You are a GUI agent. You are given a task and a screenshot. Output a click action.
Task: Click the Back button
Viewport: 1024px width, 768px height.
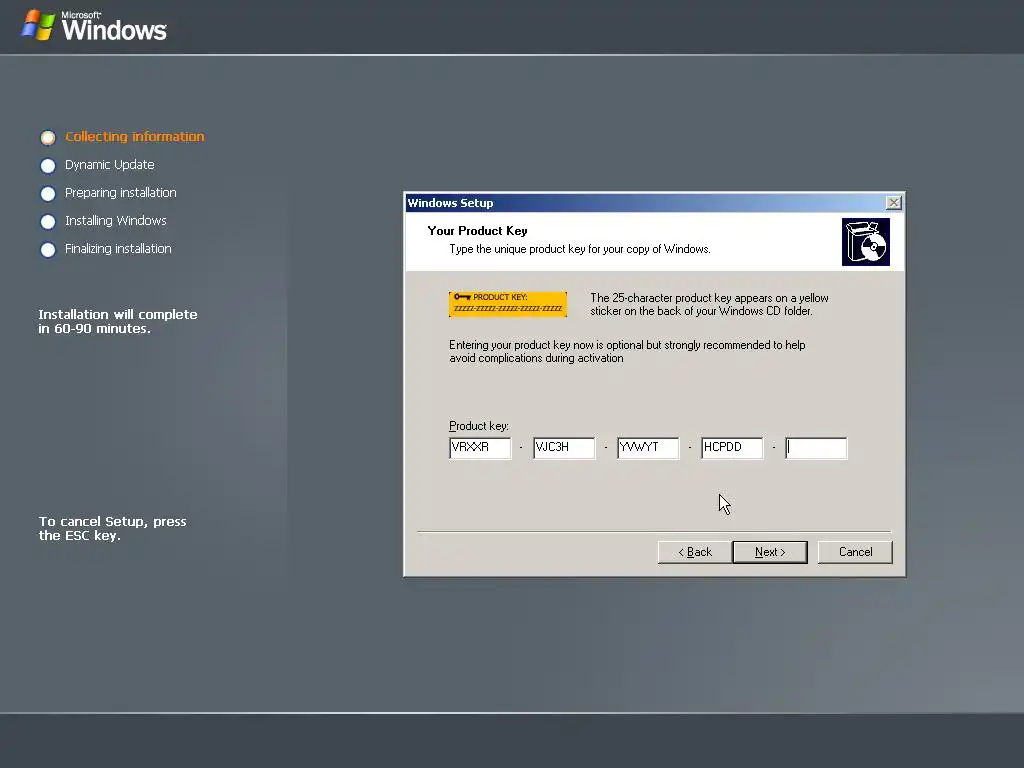pos(695,552)
